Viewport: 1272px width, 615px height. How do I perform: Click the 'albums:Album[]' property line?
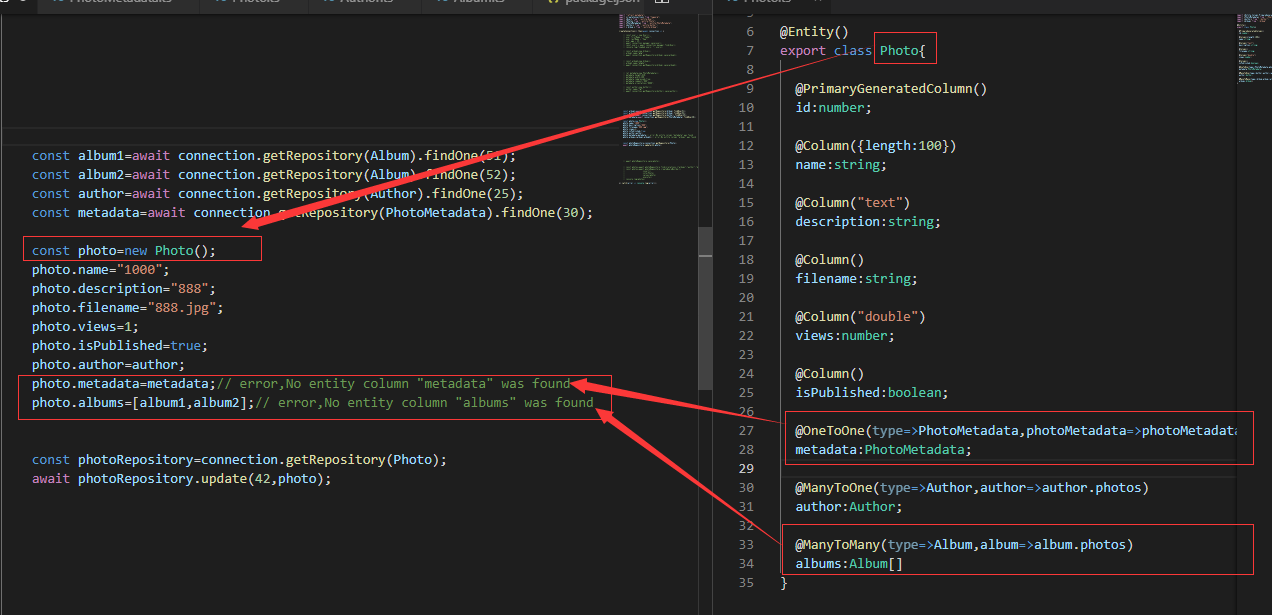(x=849, y=563)
